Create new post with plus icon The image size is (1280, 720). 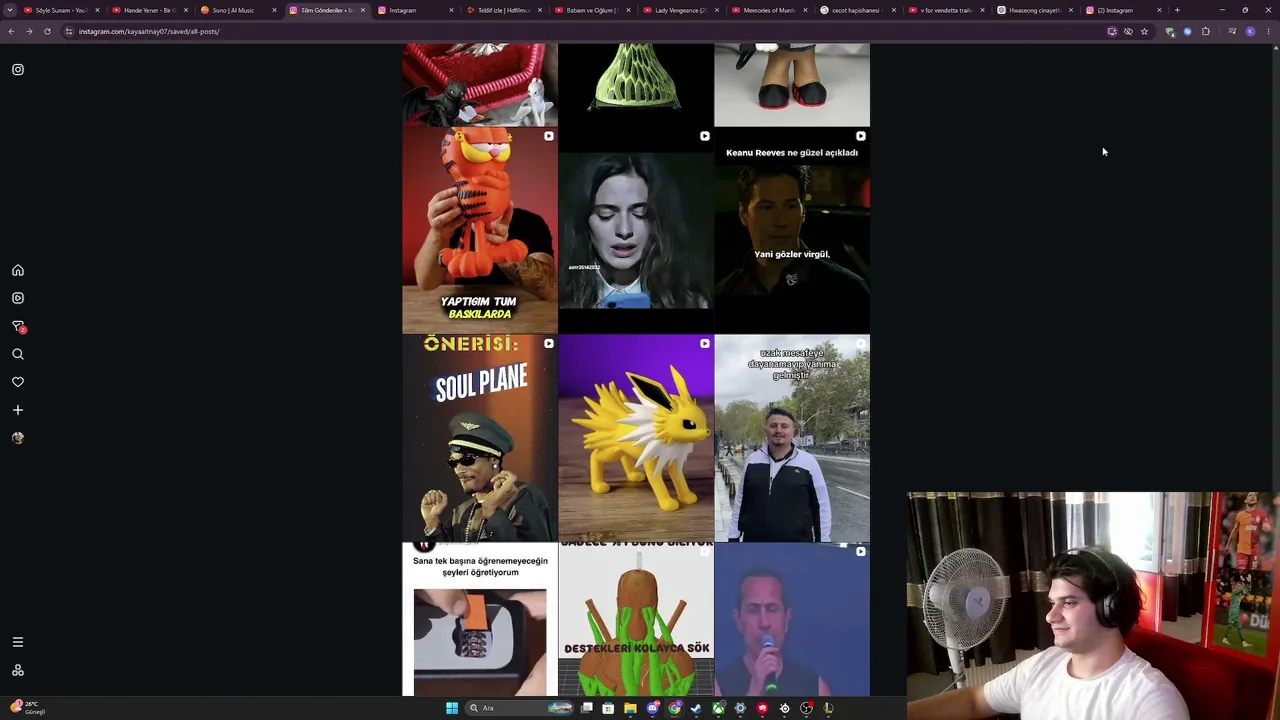pyautogui.click(x=18, y=410)
